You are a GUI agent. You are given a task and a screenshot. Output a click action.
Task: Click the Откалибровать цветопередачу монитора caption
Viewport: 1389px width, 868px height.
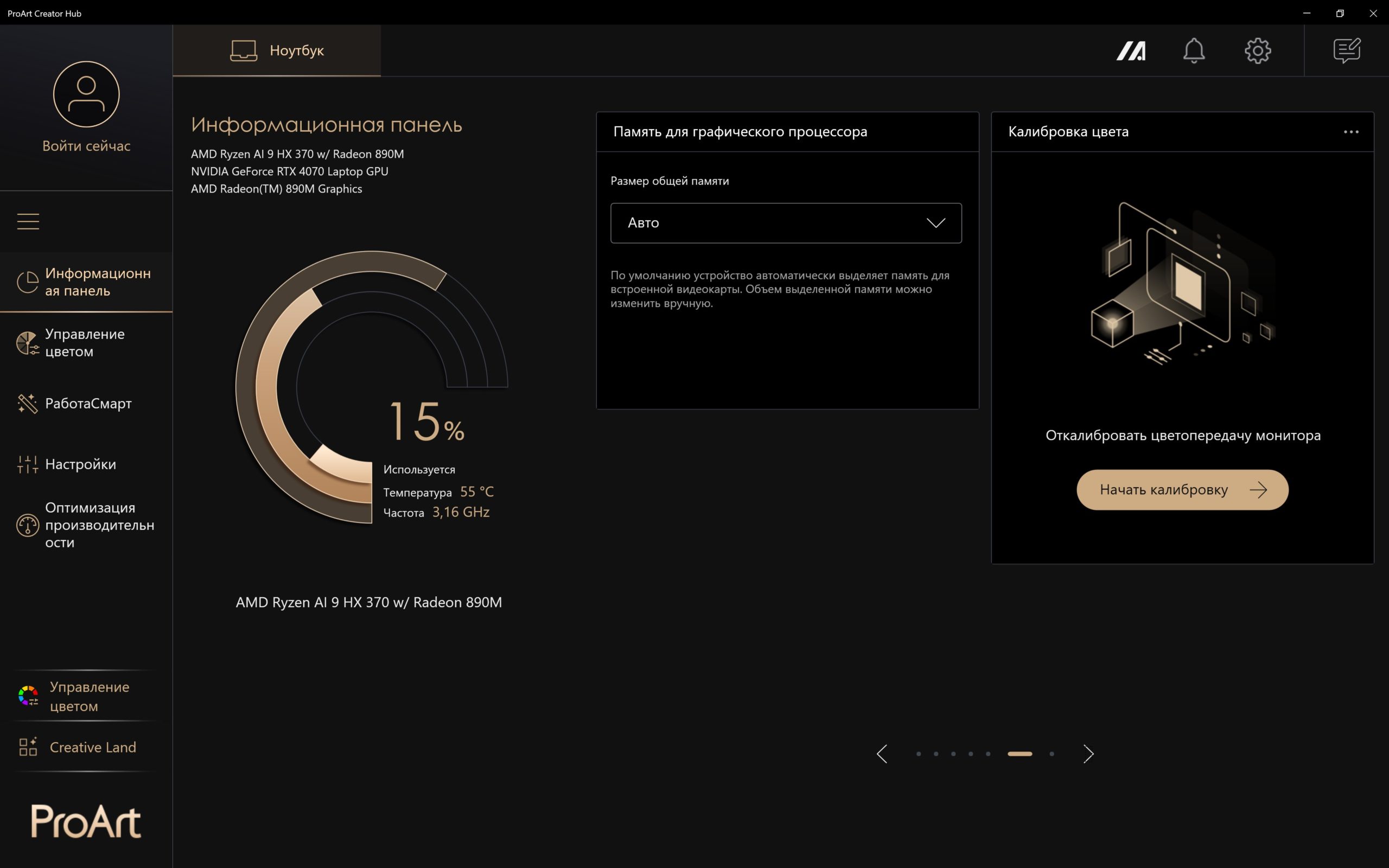click(x=1182, y=435)
